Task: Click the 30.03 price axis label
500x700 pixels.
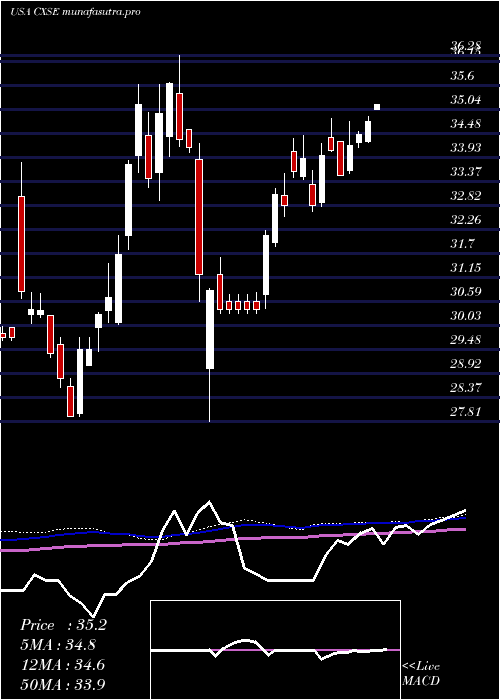Action: [x=466, y=316]
